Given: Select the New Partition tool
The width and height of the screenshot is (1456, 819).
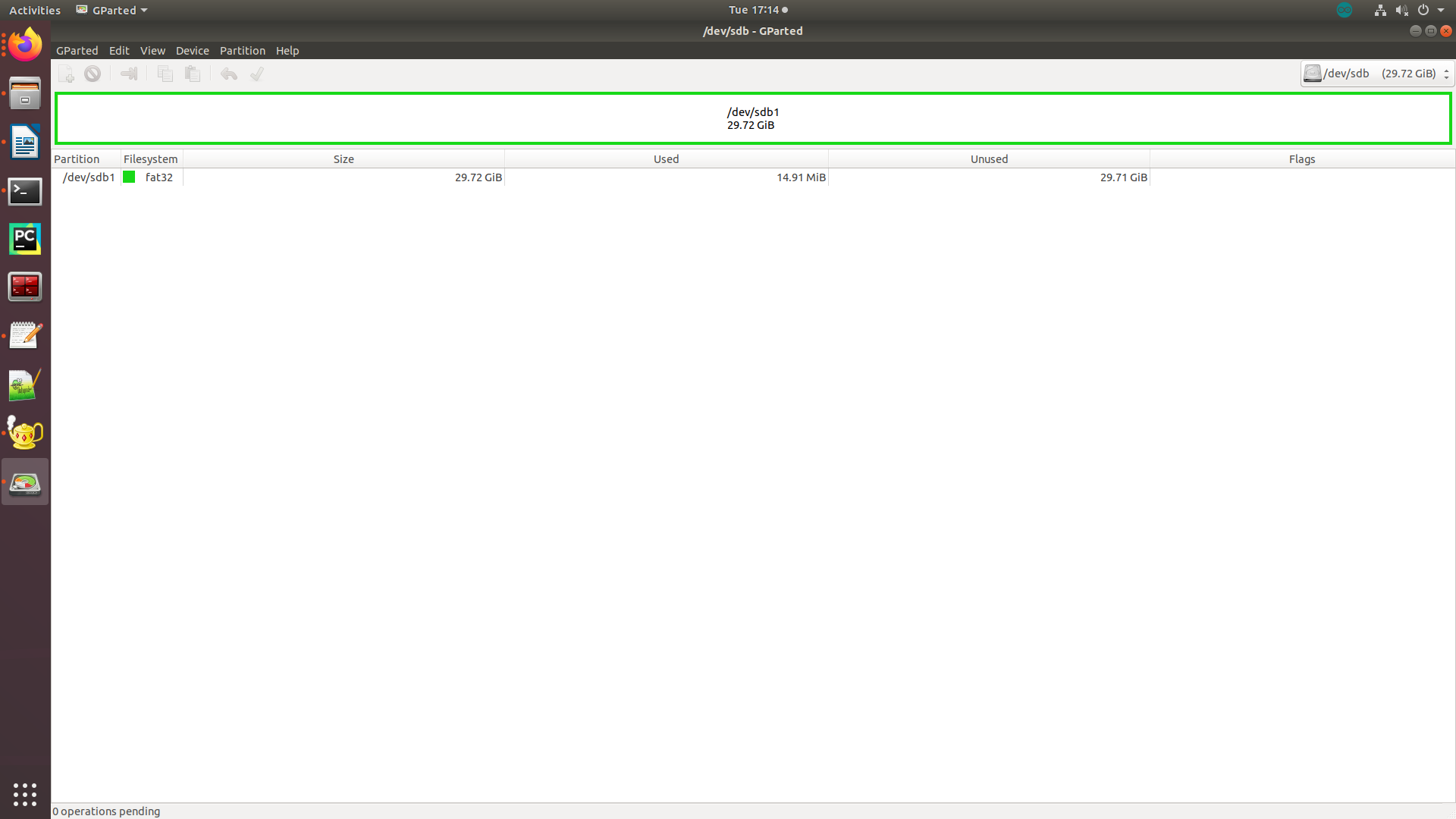Looking at the screenshot, I should (66, 74).
